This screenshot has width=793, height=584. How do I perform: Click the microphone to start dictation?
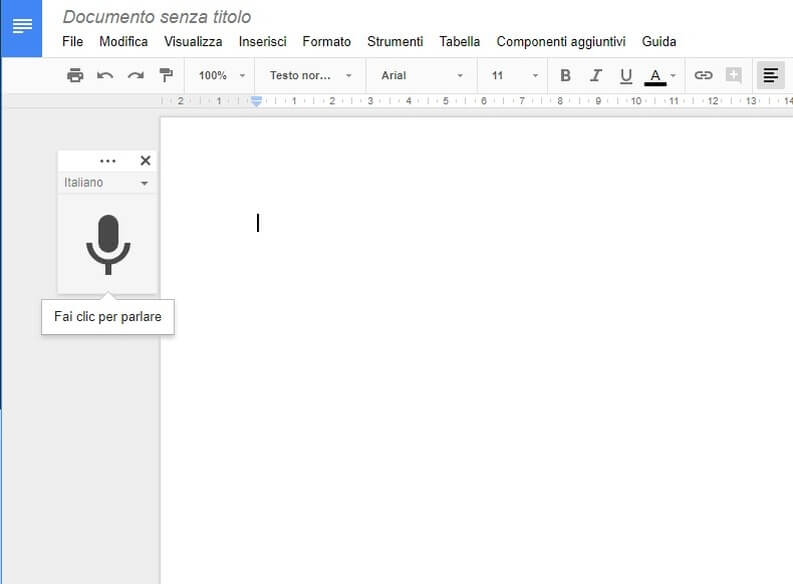pyautogui.click(x=108, y=244)
